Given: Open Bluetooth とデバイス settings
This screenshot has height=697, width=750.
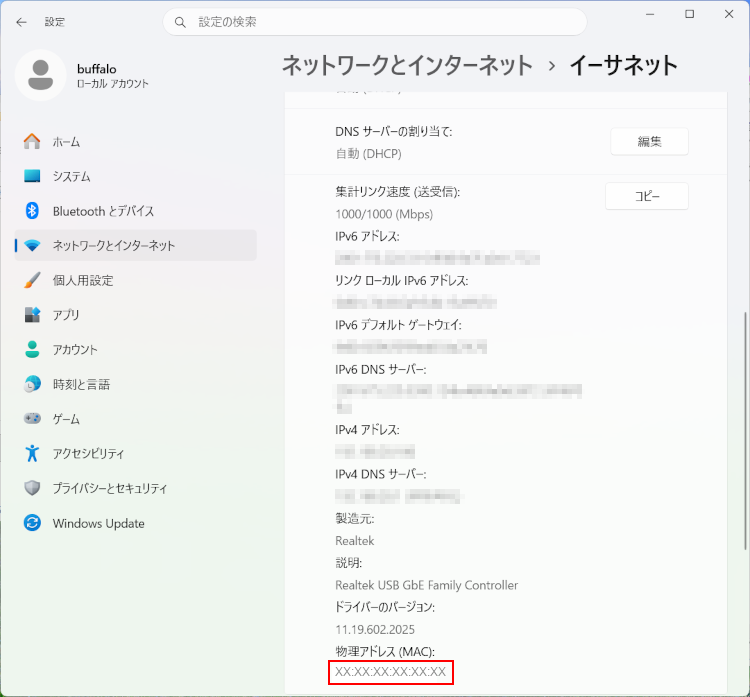Looking at the screenshot, I should point(136,211).
